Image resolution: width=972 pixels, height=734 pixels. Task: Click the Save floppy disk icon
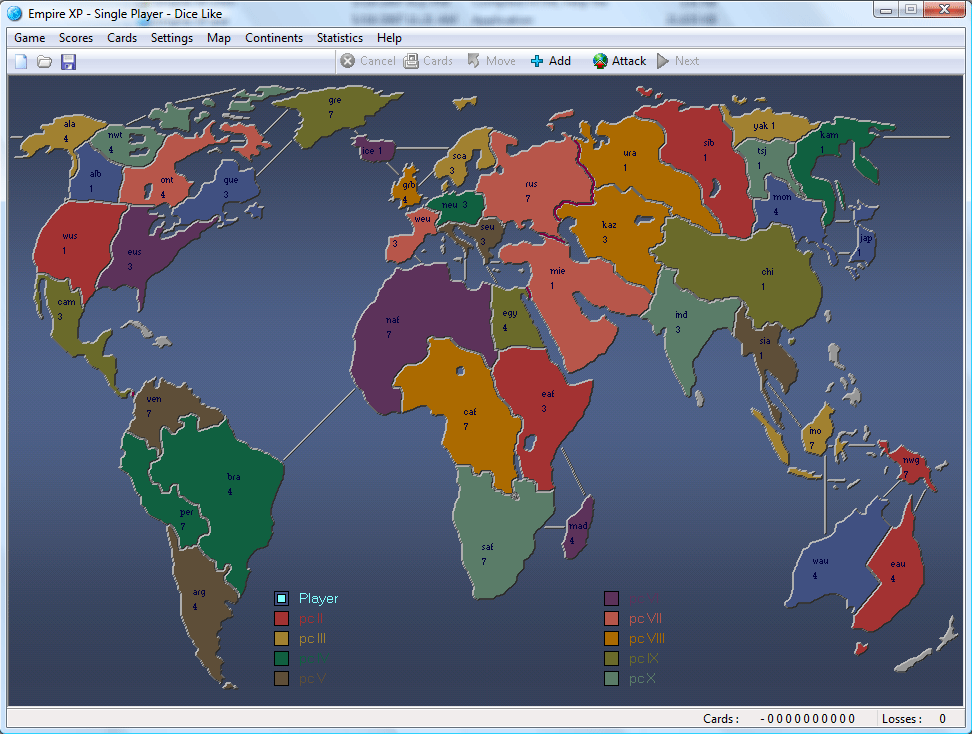click(68, 62)
